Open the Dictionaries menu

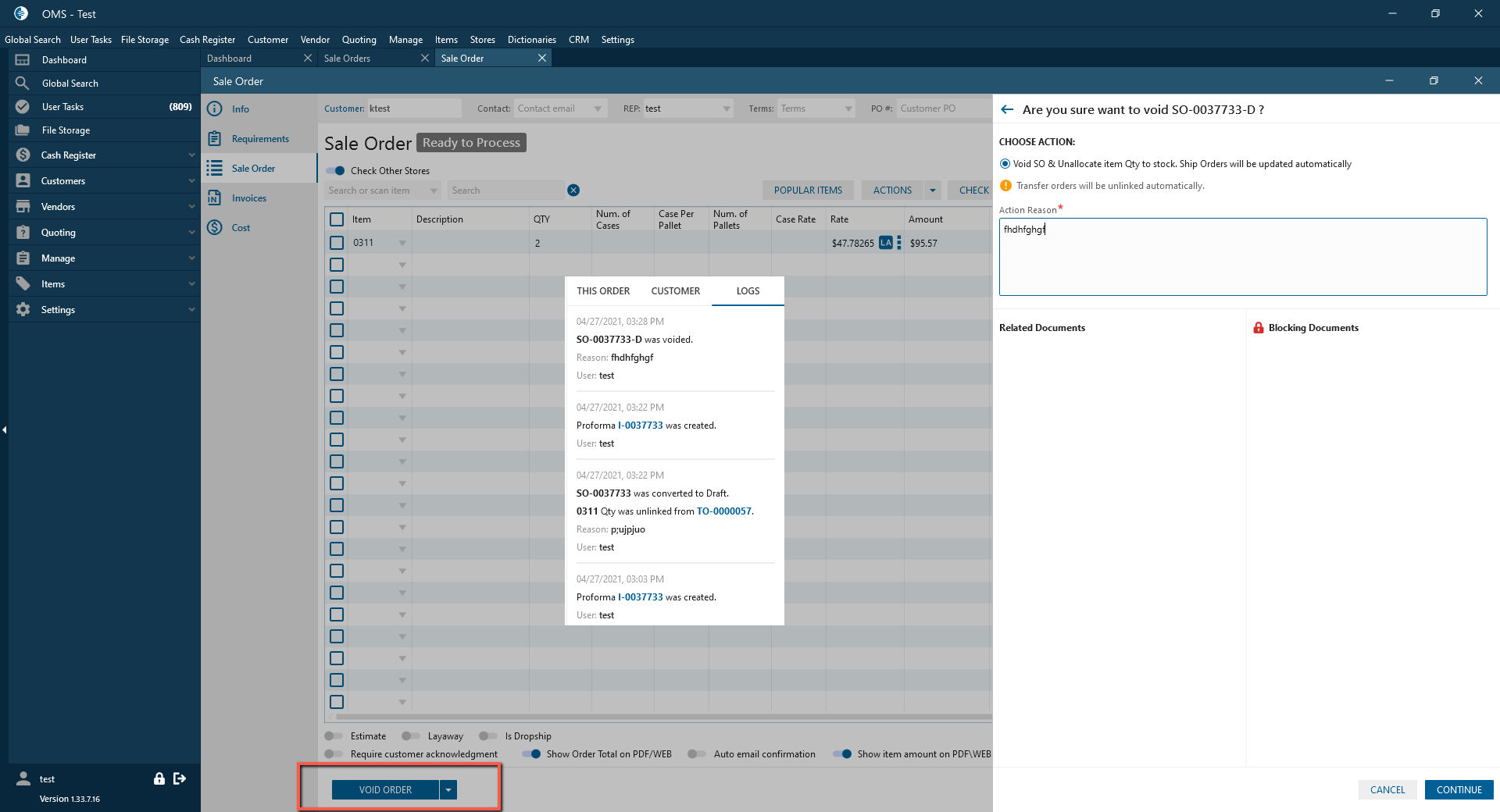tap(532, 40)
